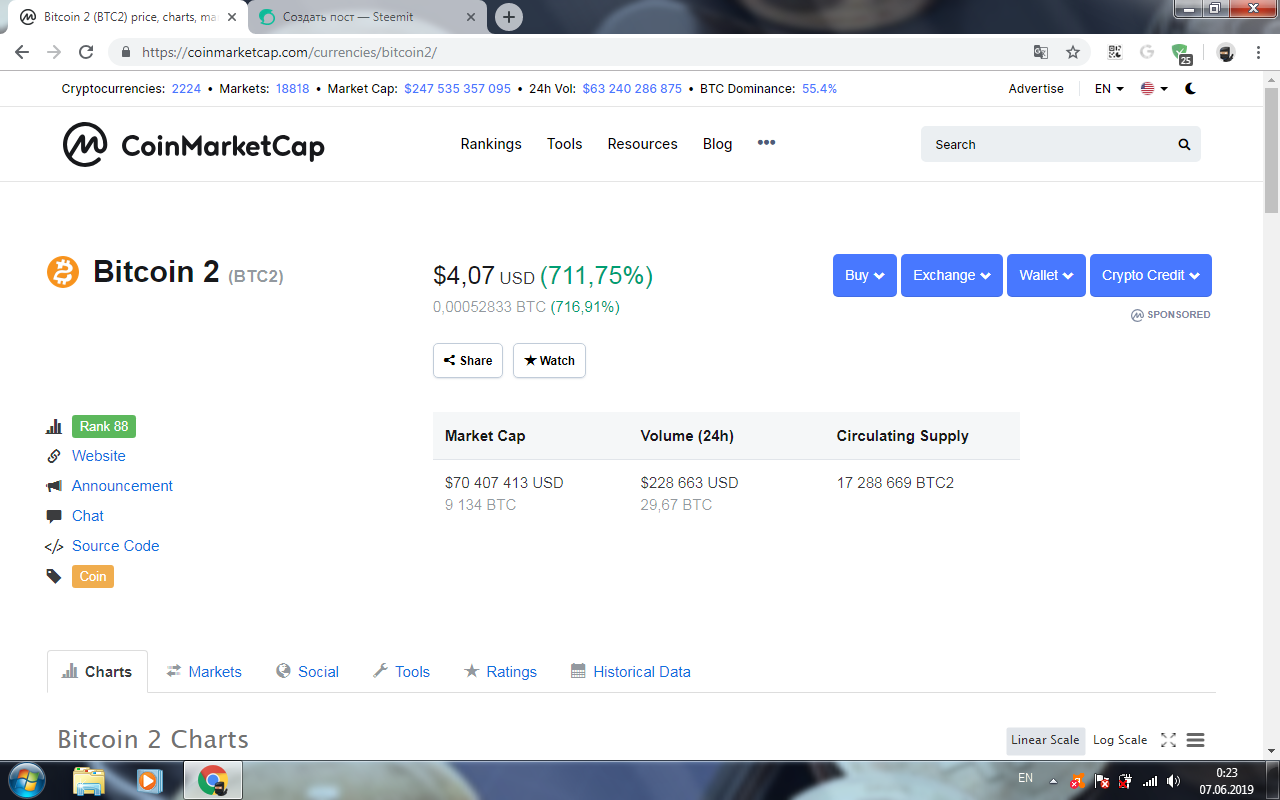The height and width of the screenshot is (800, 1280).
Task: Switch to the Historical Data tab
Action: 631,672
